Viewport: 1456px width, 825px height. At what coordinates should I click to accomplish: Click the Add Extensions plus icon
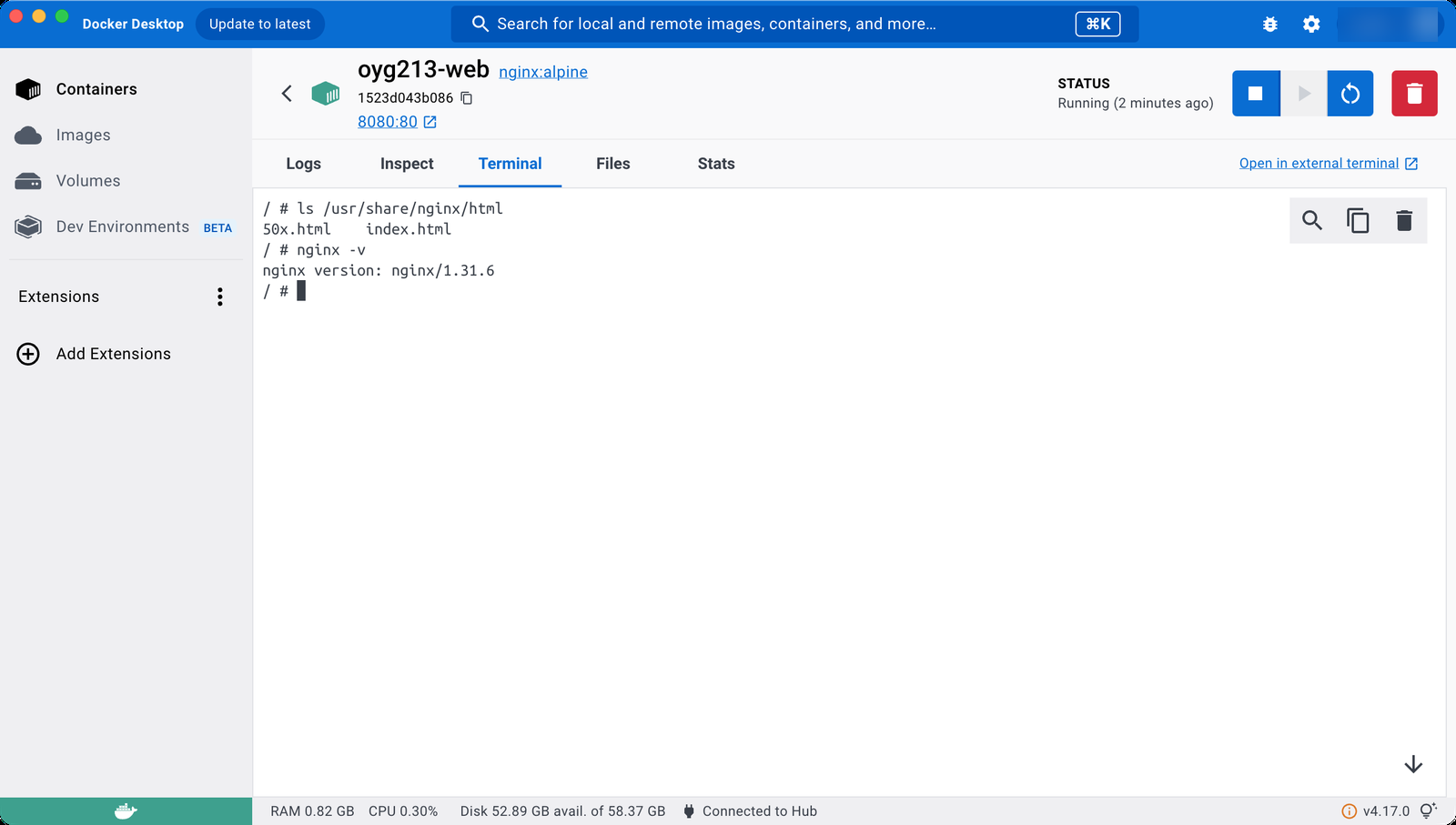(x=28, y=354)
